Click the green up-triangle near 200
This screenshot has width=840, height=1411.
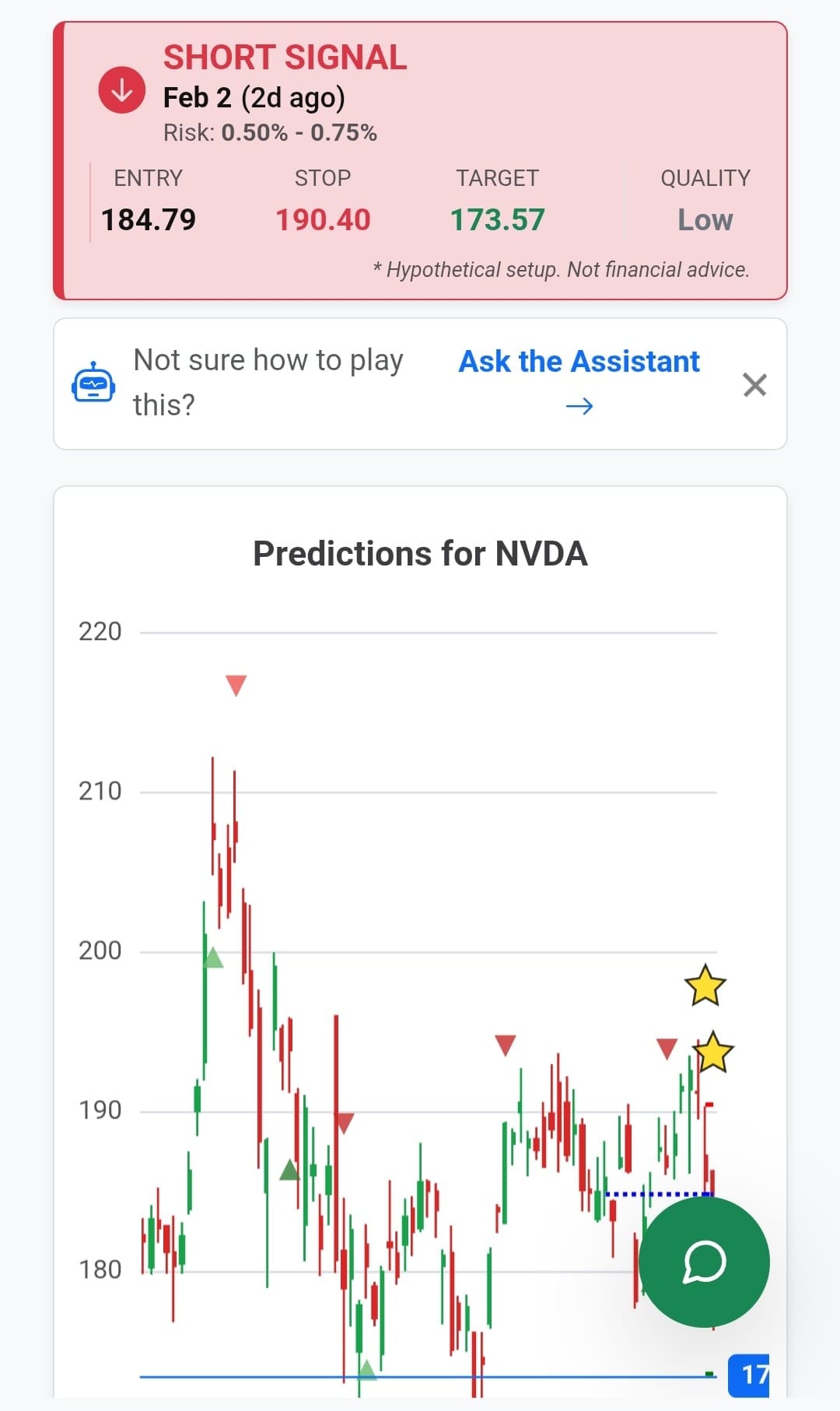coord(213,958)
